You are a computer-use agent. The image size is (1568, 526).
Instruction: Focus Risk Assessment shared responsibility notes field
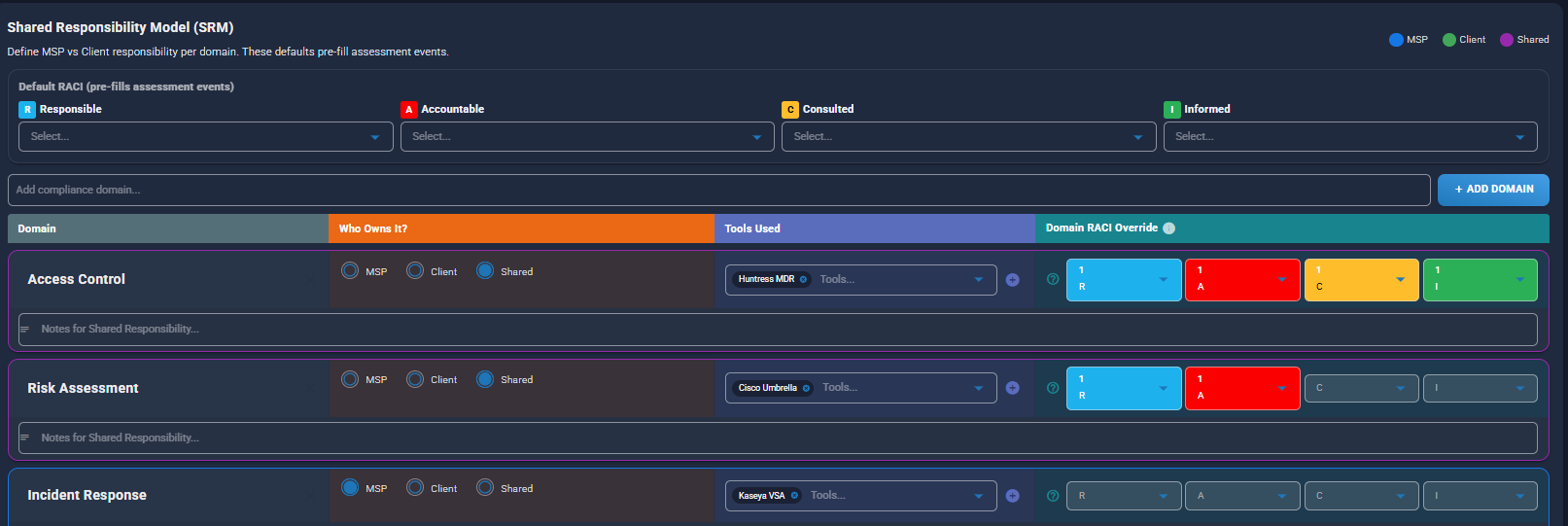(x=778, y=438)
